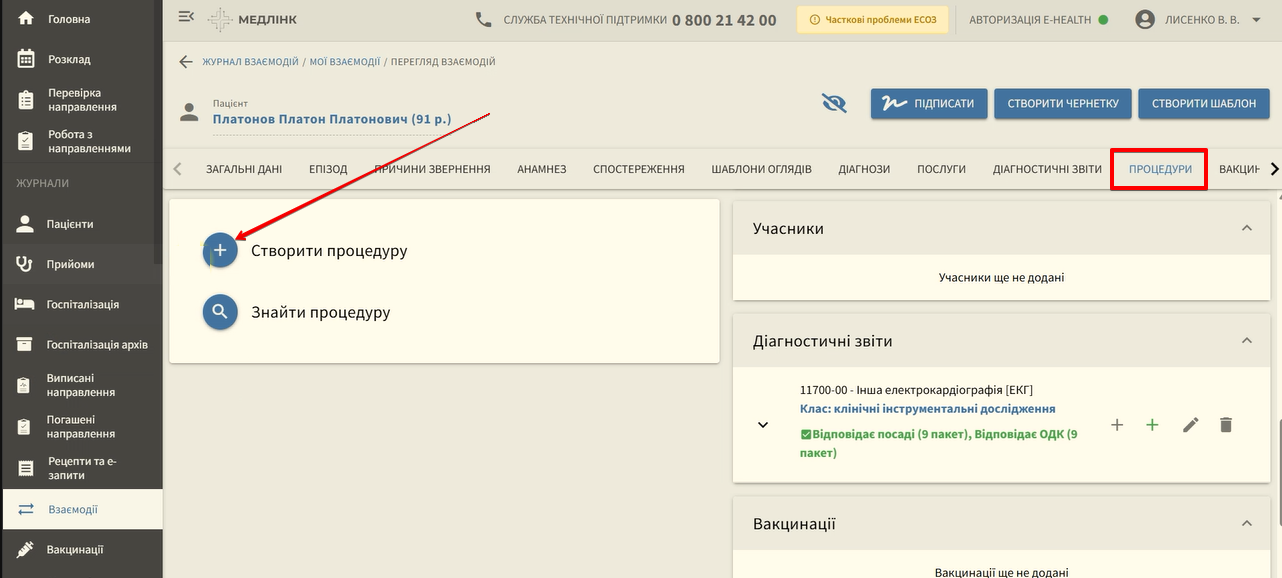Switch to the ПРИЧИНИ ЗВЕРНЕННЯ tab
Screen dimensions: 1282x578
tap(433, 169)
